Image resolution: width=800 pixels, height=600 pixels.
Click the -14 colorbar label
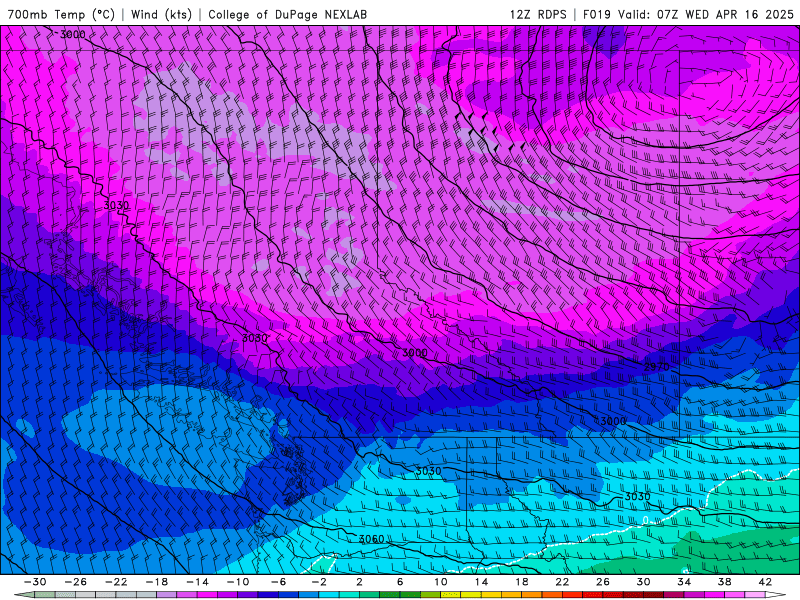pos(197,582)
